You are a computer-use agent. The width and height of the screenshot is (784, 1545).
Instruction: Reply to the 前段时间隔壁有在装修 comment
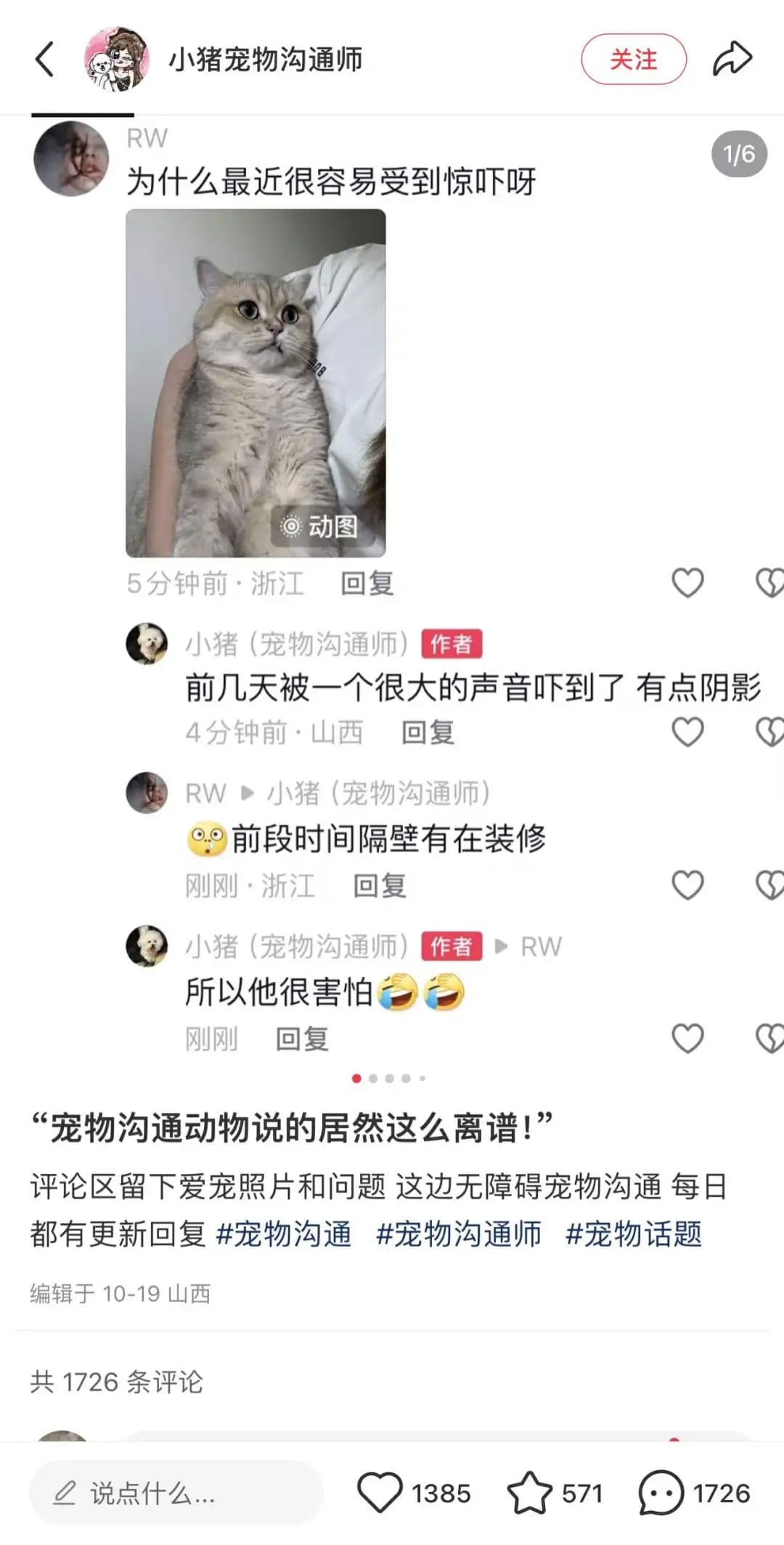tap(380, 885)
